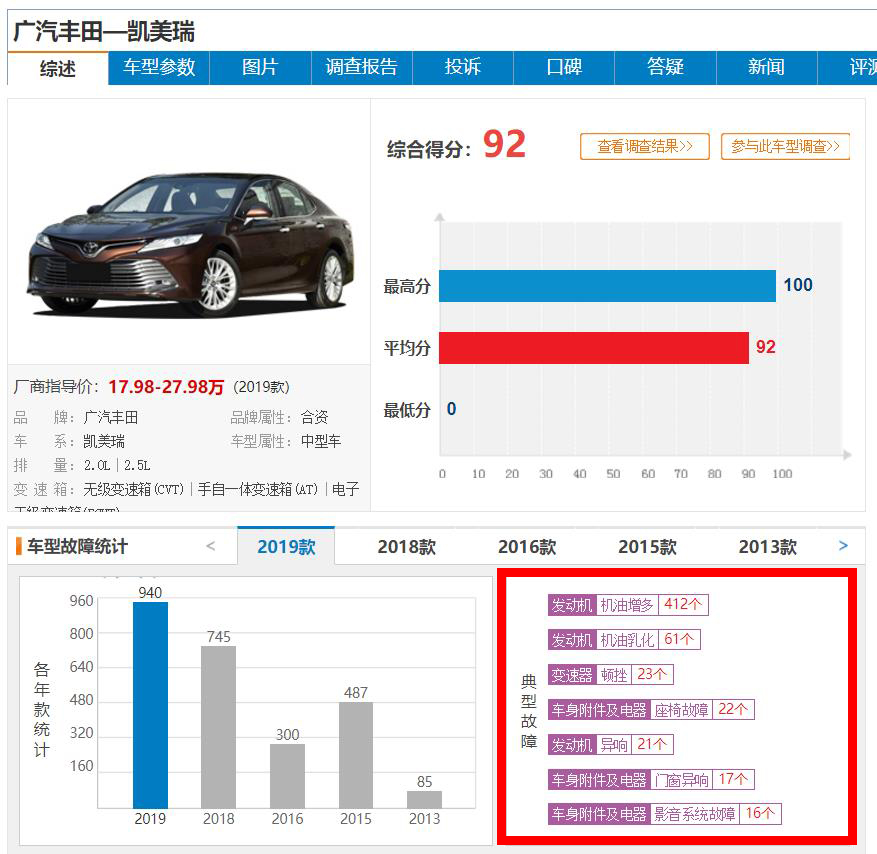The width and height of the screenshot is (877, 854).
Task: Click the displacement value 2.5L
Action: [x=137, y=465]
